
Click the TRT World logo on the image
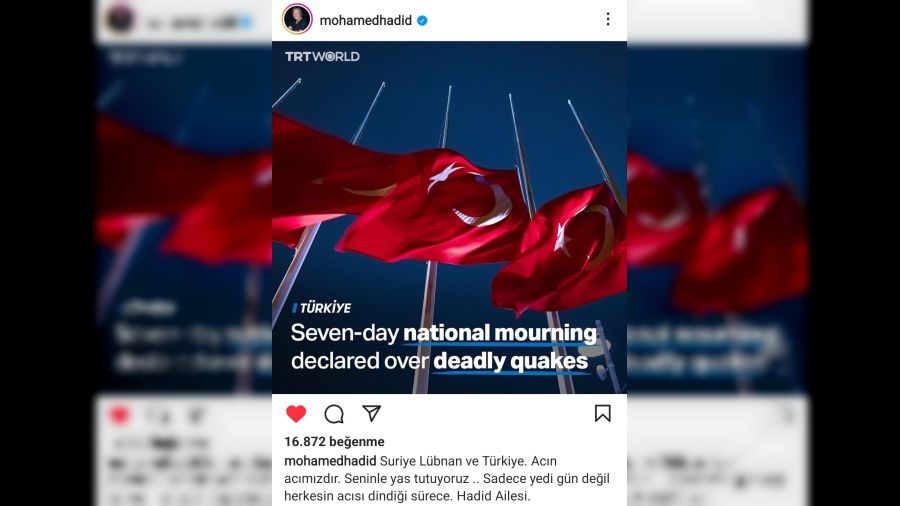[322, 56]
